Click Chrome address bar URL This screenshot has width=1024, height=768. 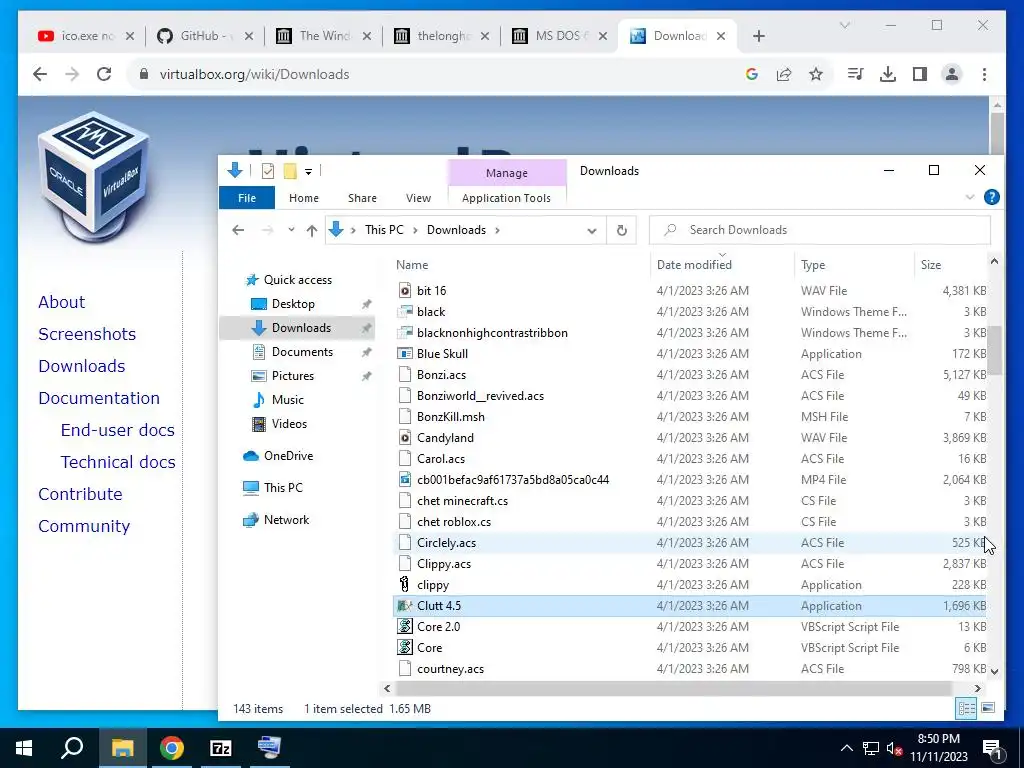tap(254, 74)
